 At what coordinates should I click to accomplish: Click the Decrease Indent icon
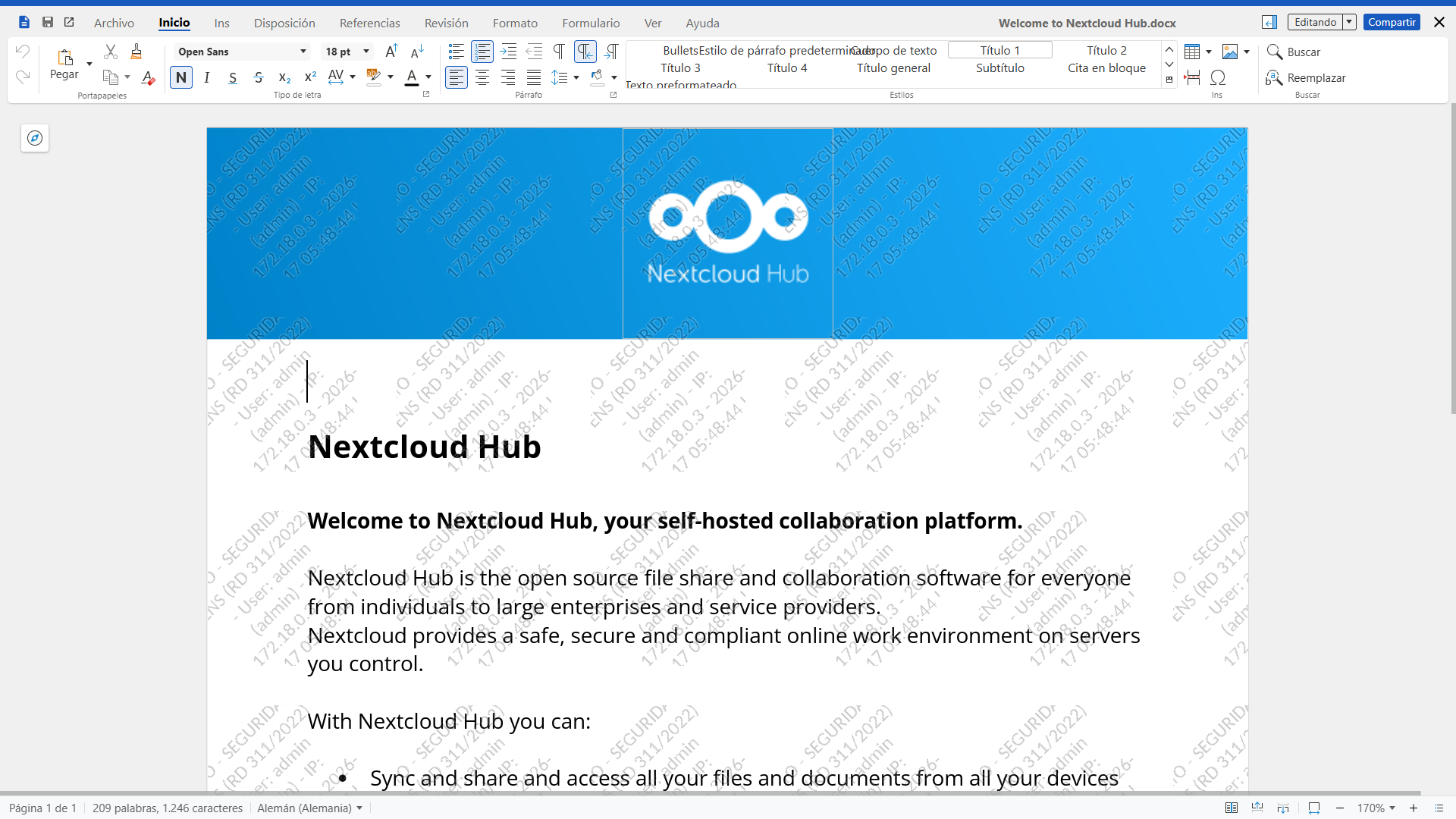coord(534,52)
